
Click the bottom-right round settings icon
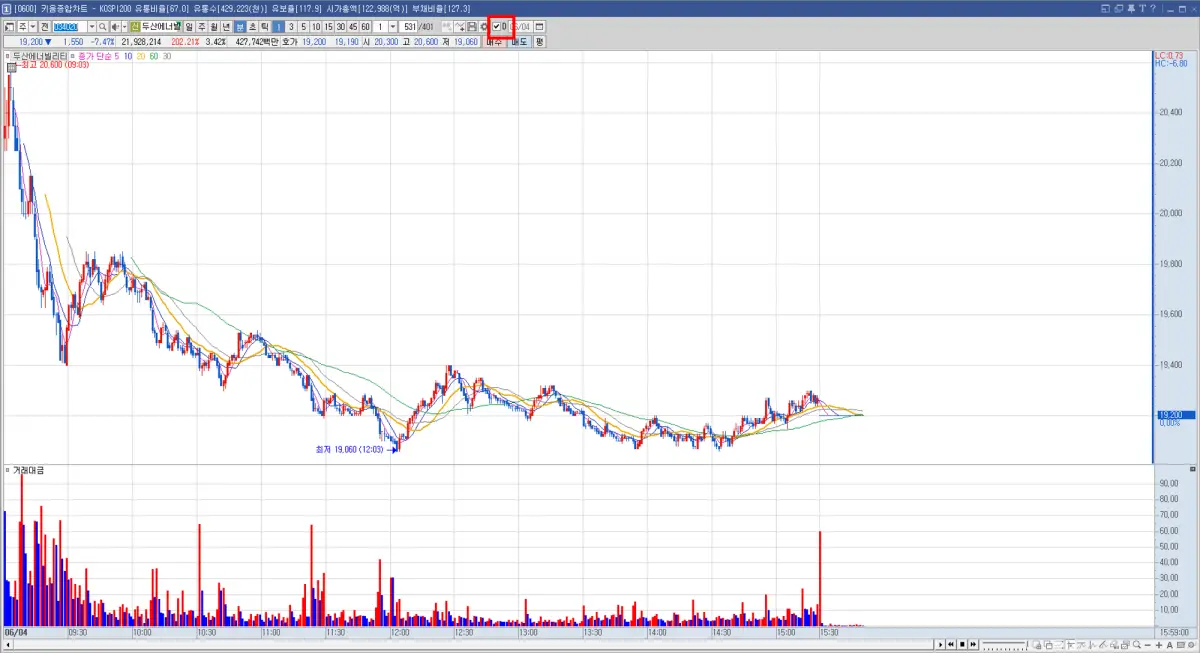pos(1191,645)
